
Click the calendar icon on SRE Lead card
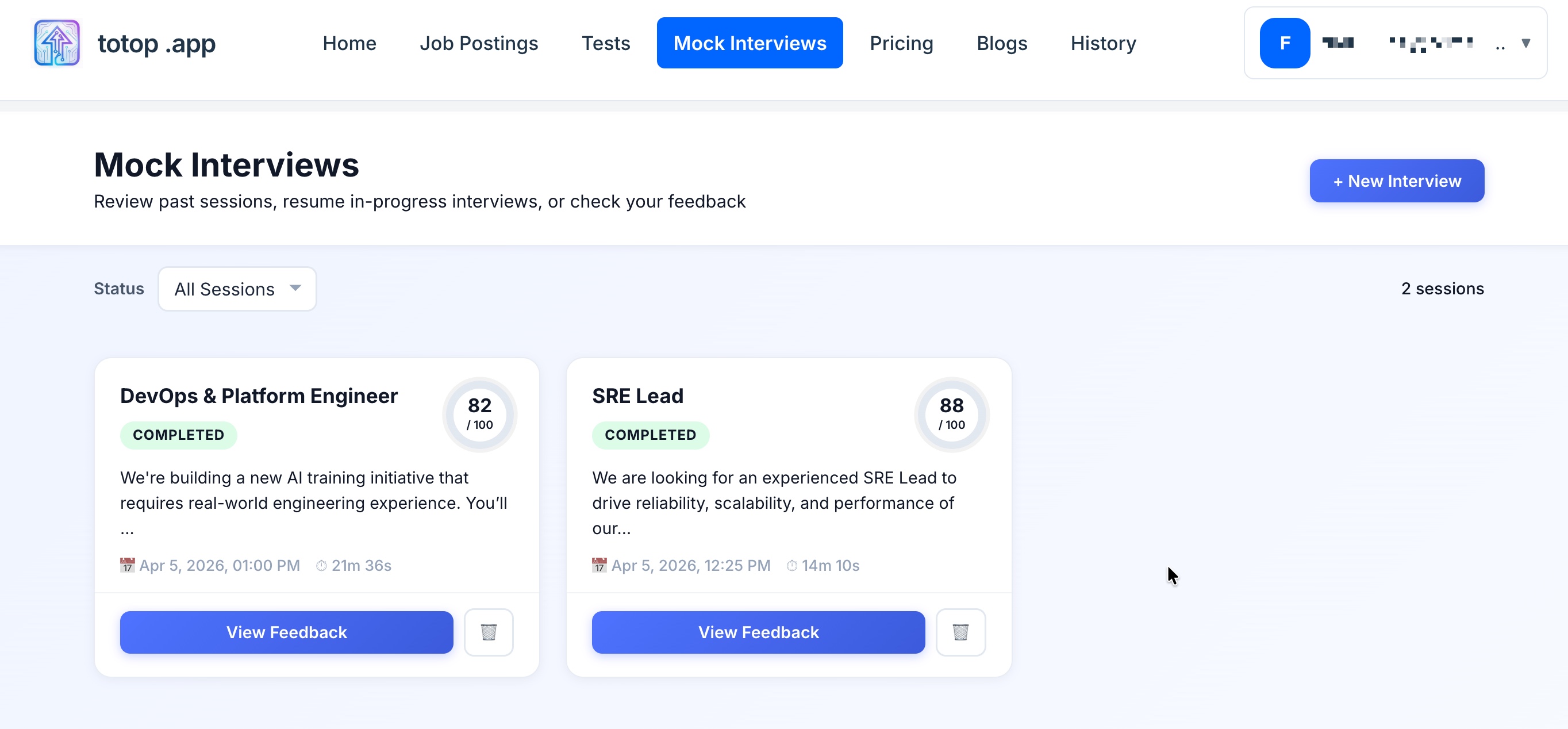coord(599,565)
